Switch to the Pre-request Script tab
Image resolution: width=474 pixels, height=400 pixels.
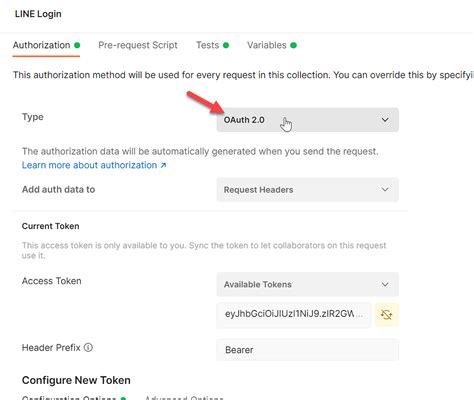(138, 45)
